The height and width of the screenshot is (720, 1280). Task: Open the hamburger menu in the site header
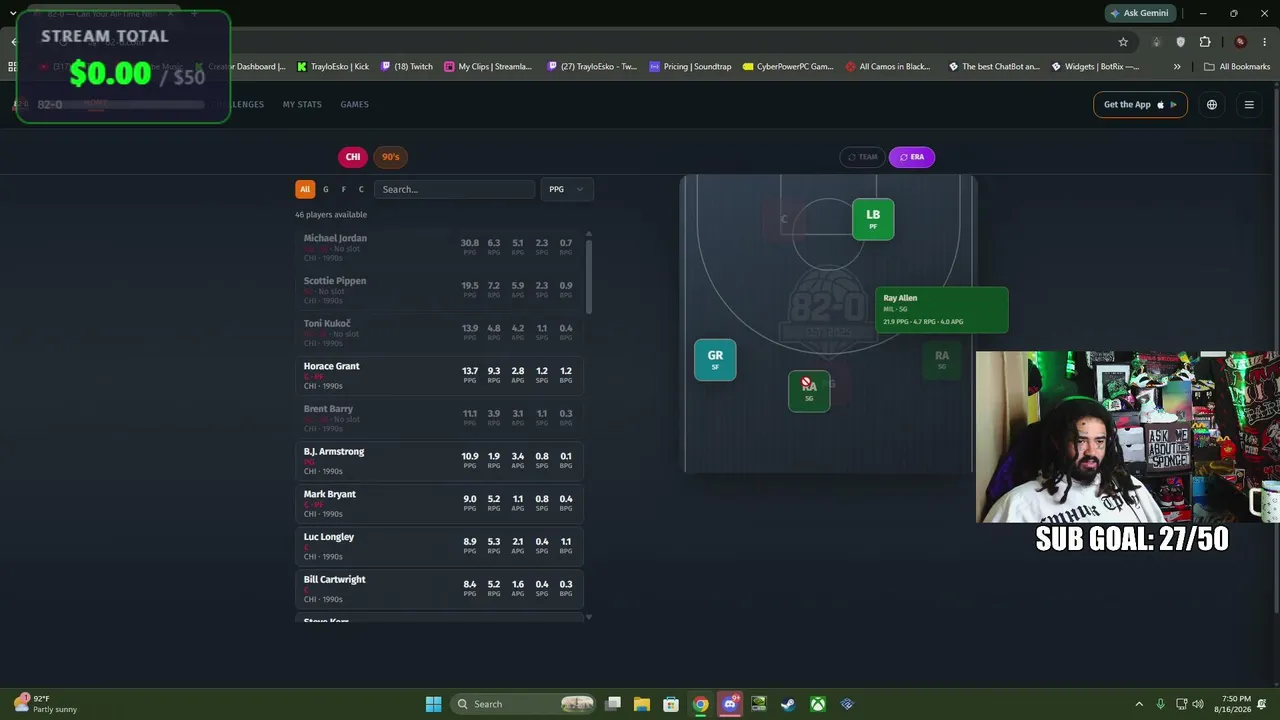point(1249,105)
